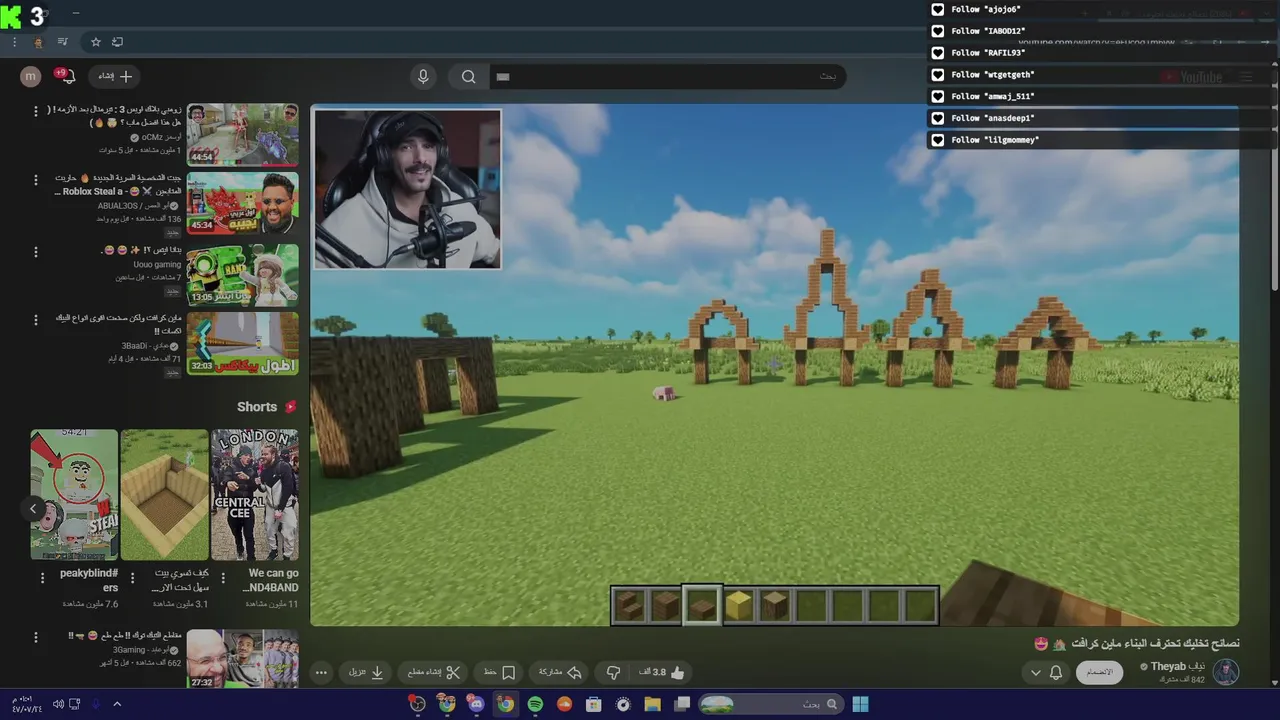Click the round clock-like app icon in the taskbar
This screenshot has height=720, width=1280.
pyautogui.click(x=623, y=704)
